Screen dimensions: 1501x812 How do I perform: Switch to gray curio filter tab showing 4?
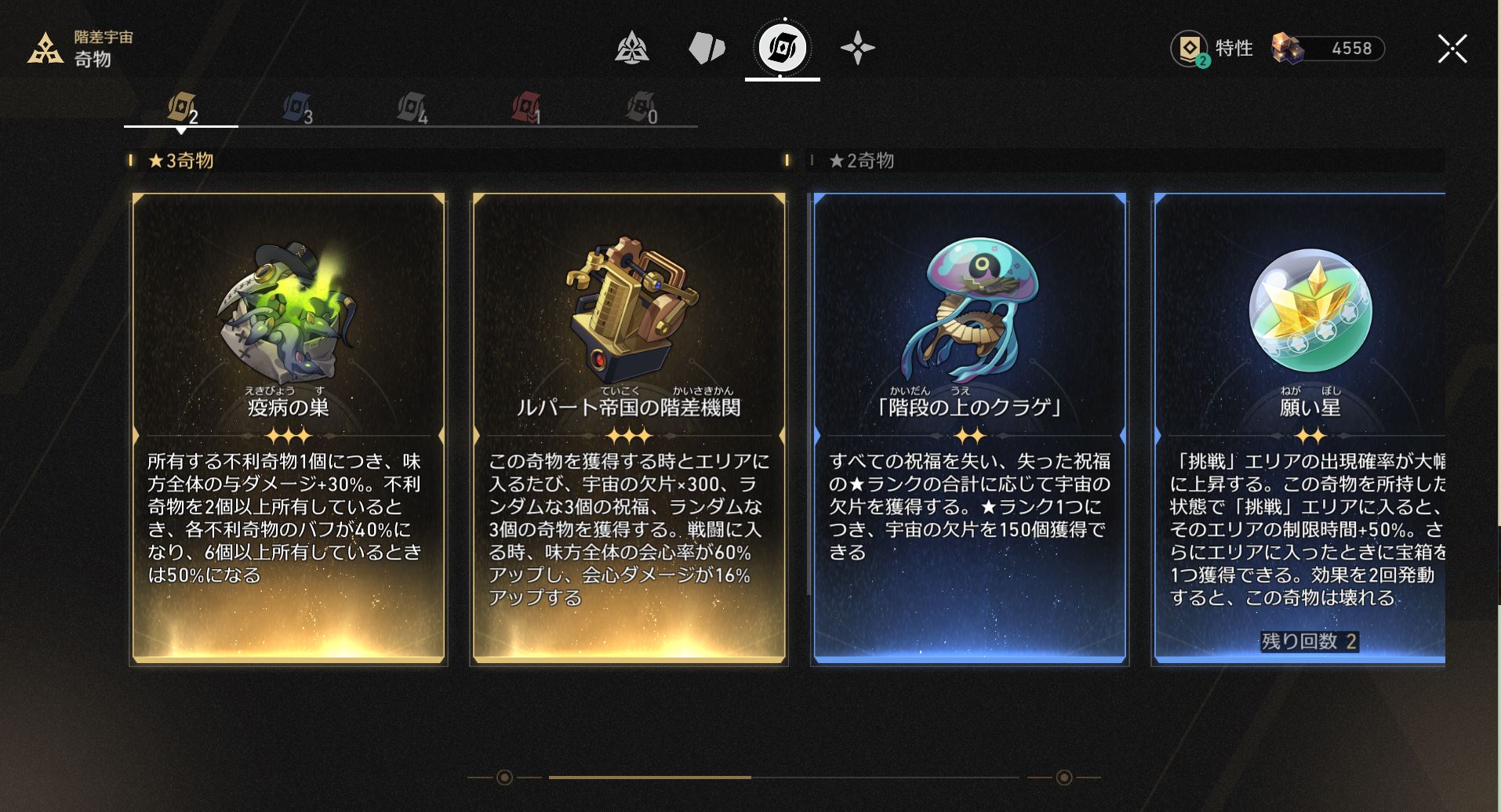pos(412,108)
